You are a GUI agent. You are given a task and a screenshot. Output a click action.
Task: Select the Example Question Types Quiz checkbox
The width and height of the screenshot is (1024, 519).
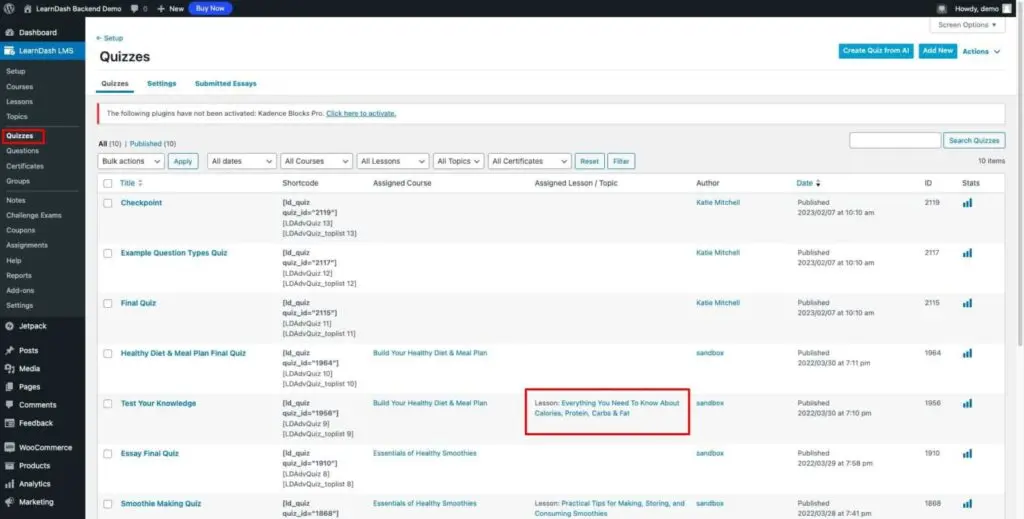(108, 253)
